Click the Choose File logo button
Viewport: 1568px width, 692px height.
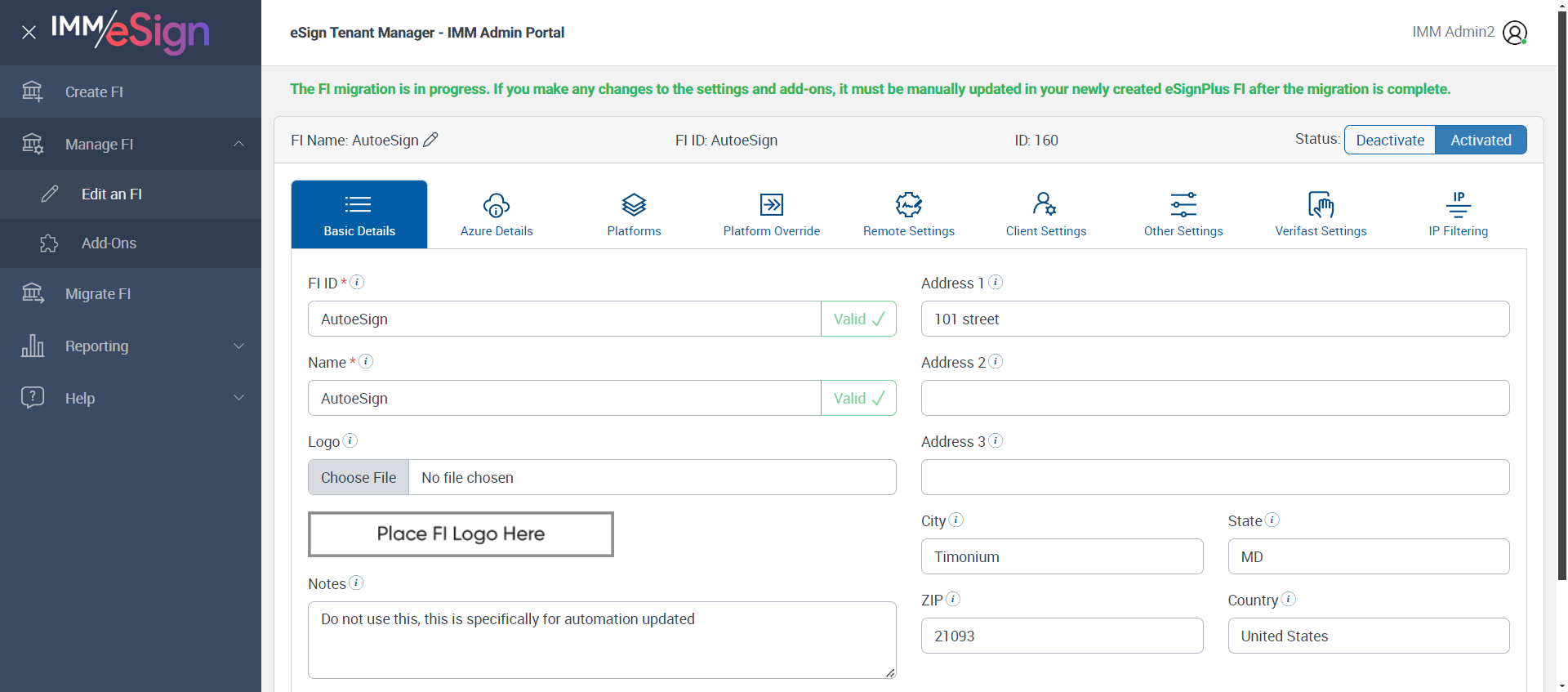coord(359,477)
